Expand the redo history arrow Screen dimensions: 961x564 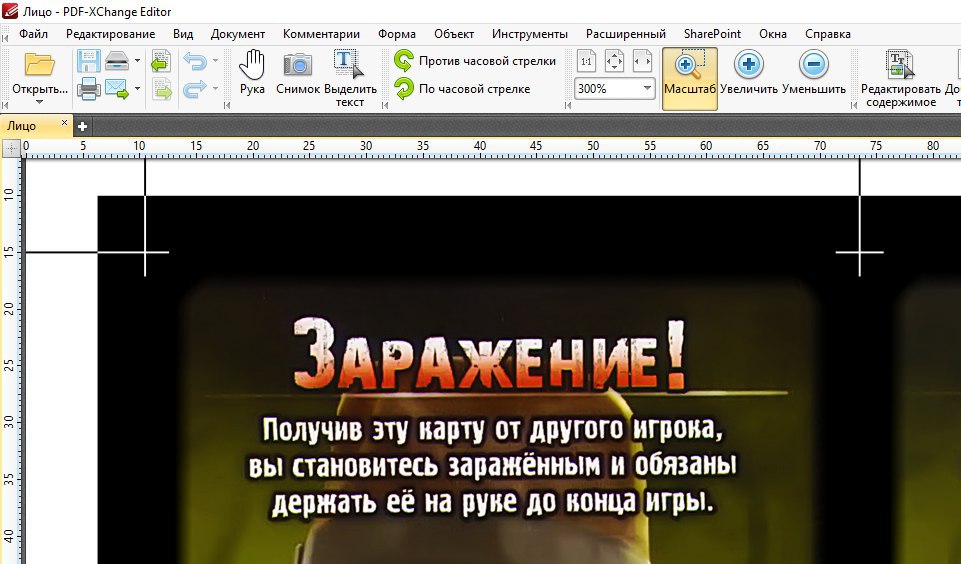point(215,88)
